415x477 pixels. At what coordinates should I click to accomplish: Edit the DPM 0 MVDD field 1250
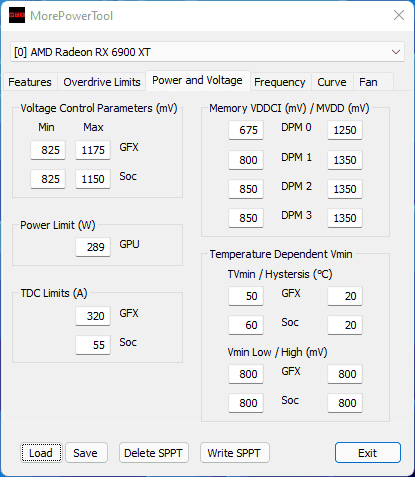pyautogui.click(x=345, y=130)
